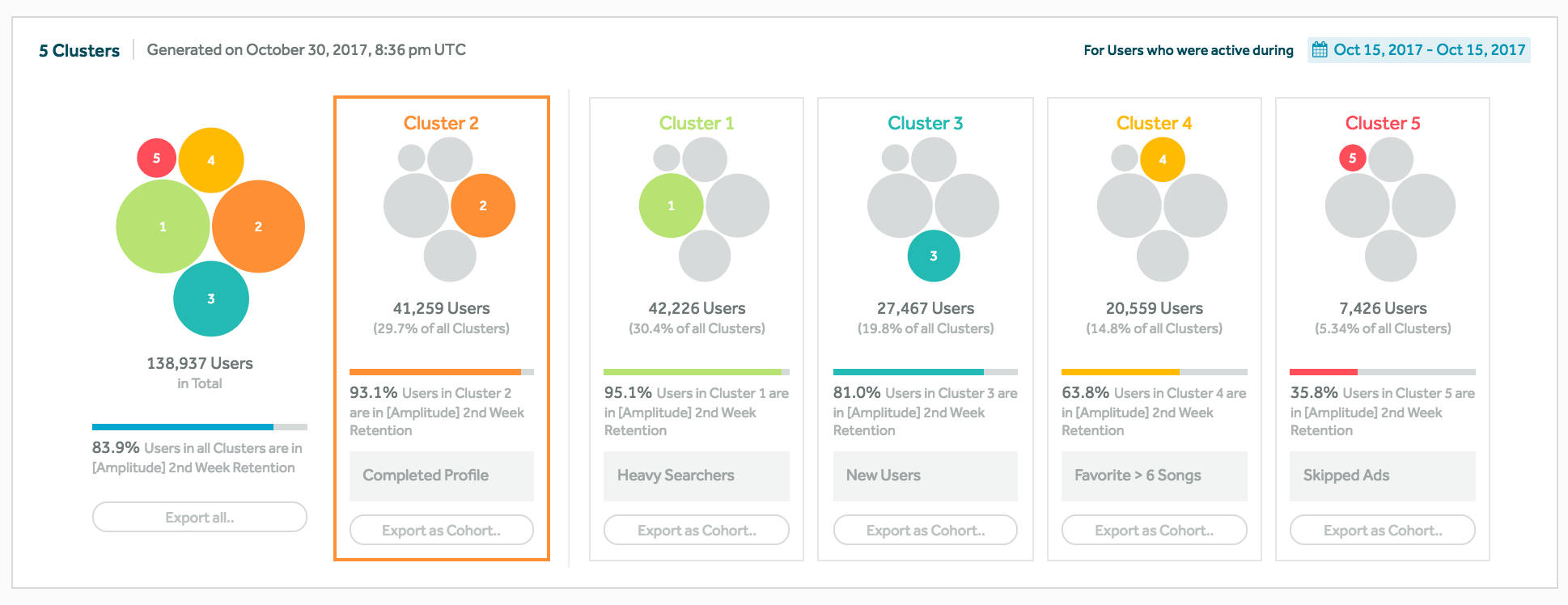This screenshot has height=605, width=1568.
Task: Open the Oct 15, 2017 date range picker
Action: click(x=1429, y=50)
